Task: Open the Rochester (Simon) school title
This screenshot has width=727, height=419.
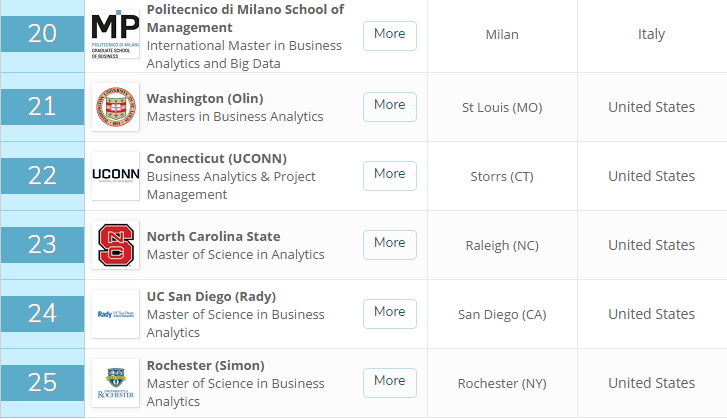Action: [x=205, y=365]
